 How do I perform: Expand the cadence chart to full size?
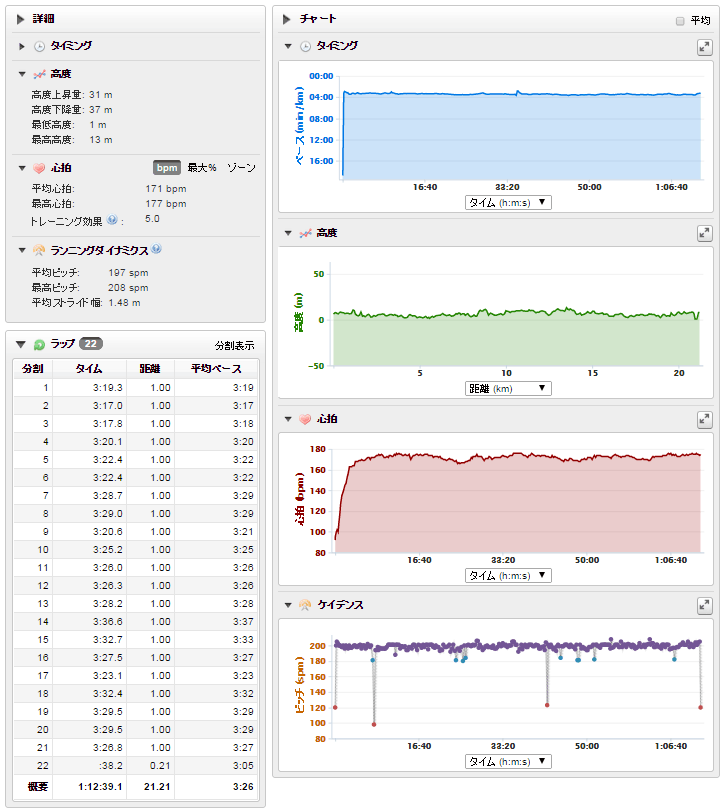704,605
